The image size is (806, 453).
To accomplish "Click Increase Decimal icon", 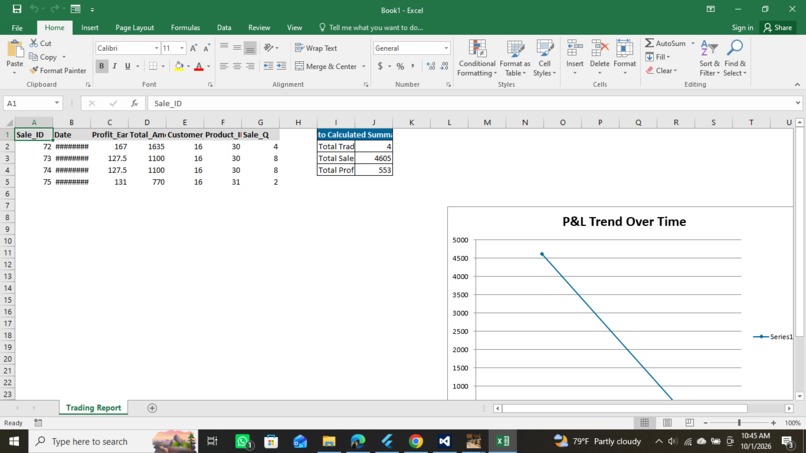I will (431, 66).
